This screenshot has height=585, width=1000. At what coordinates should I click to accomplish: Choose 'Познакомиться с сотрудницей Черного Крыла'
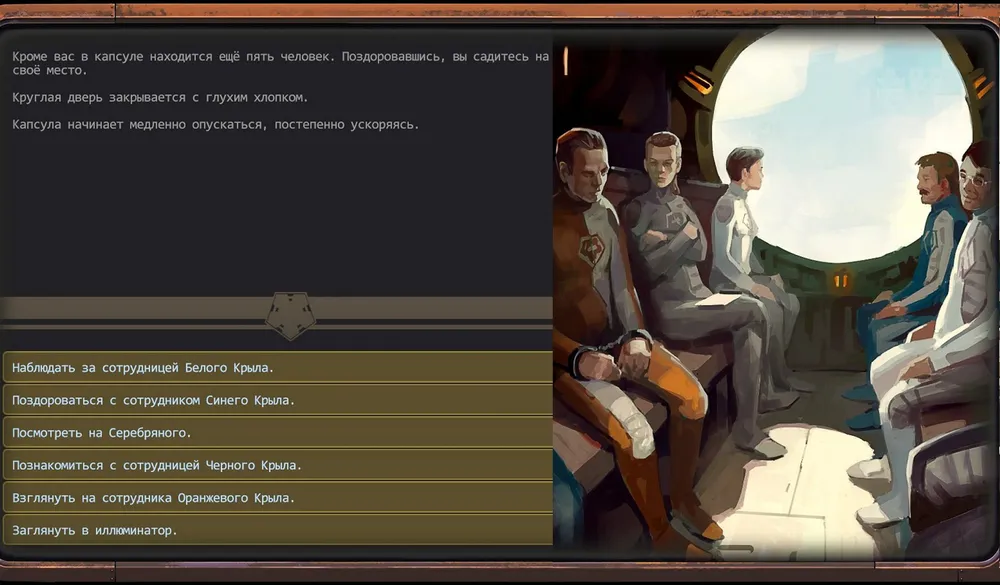pos(277,465)
